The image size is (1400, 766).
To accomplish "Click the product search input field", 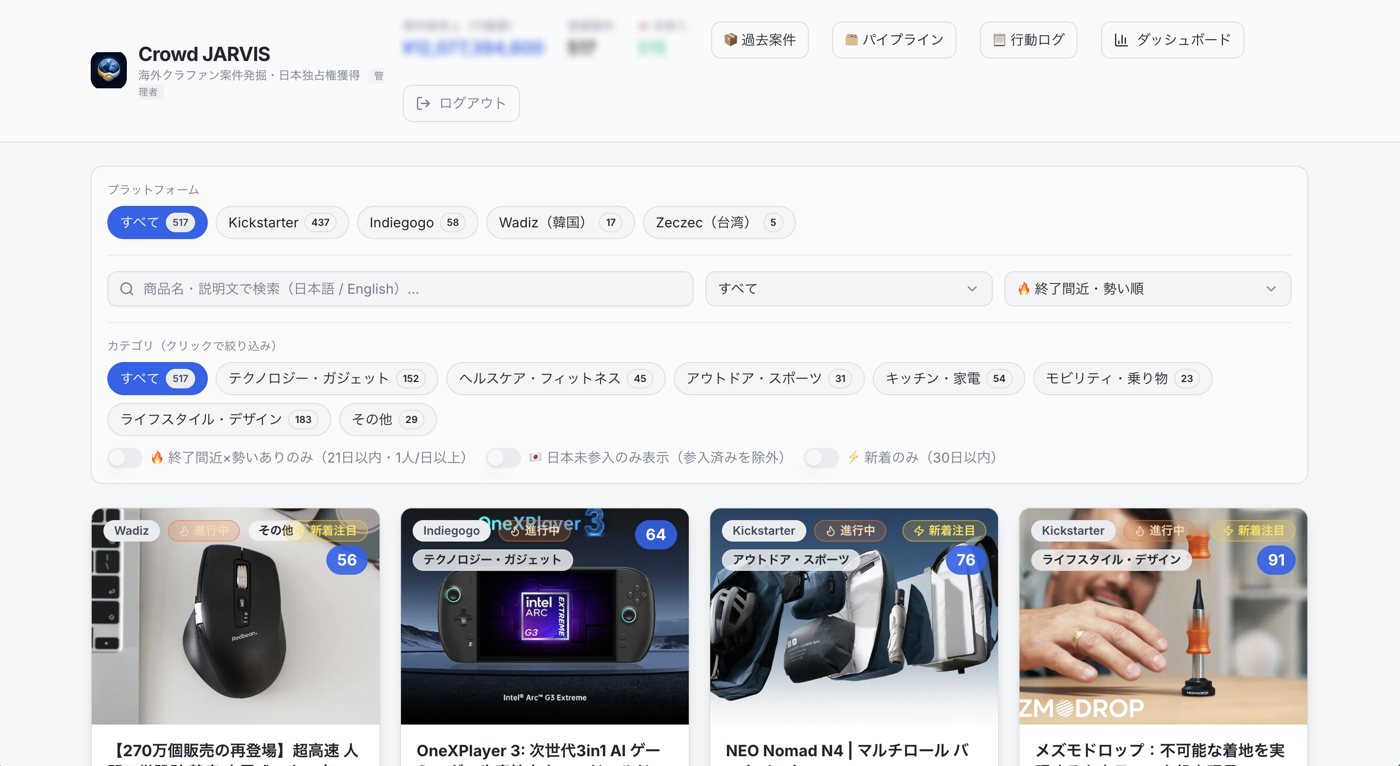I will point(400,289).
